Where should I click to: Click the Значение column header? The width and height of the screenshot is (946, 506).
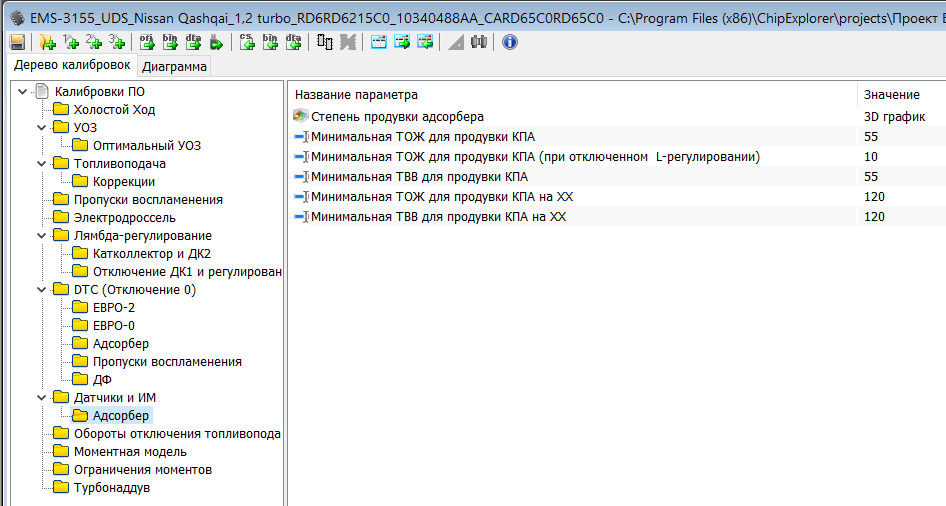pos(885,95)
